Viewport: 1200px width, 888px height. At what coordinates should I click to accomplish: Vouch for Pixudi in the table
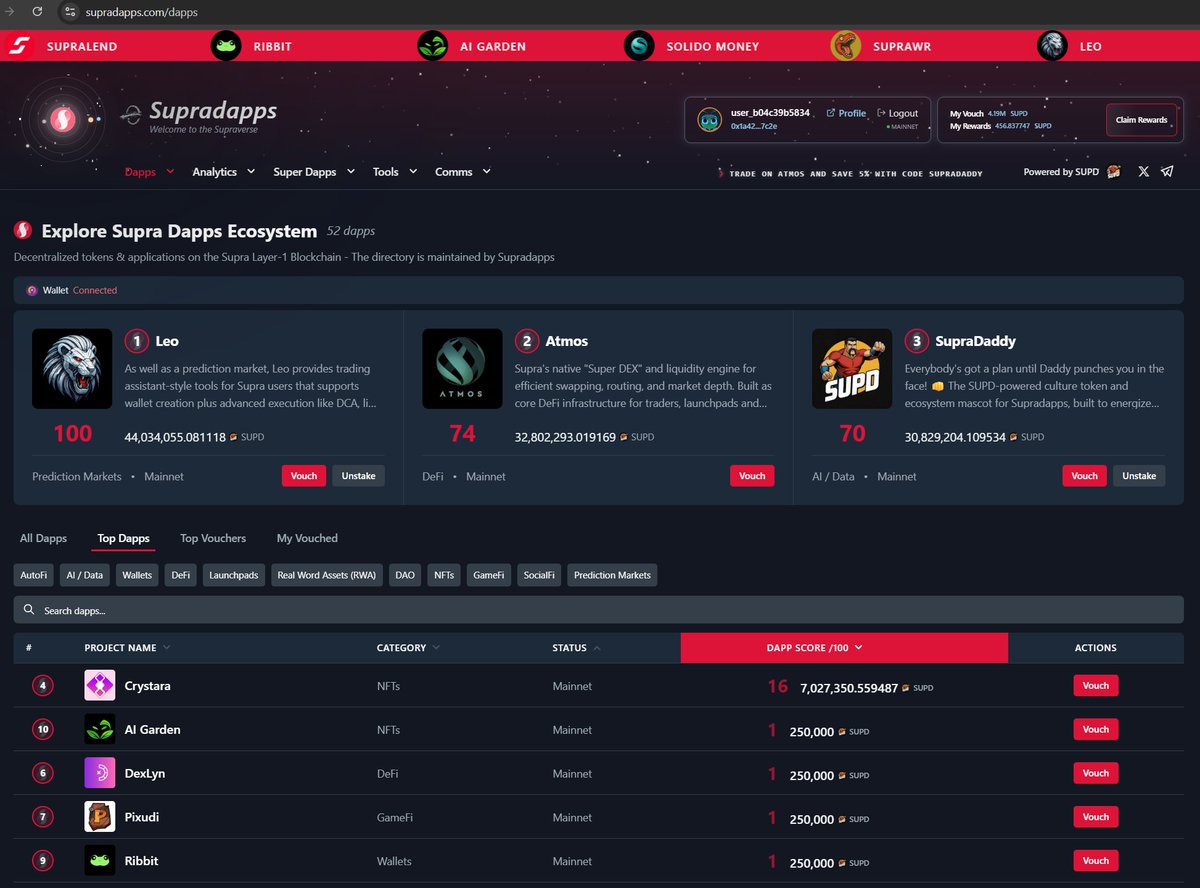1096,817
